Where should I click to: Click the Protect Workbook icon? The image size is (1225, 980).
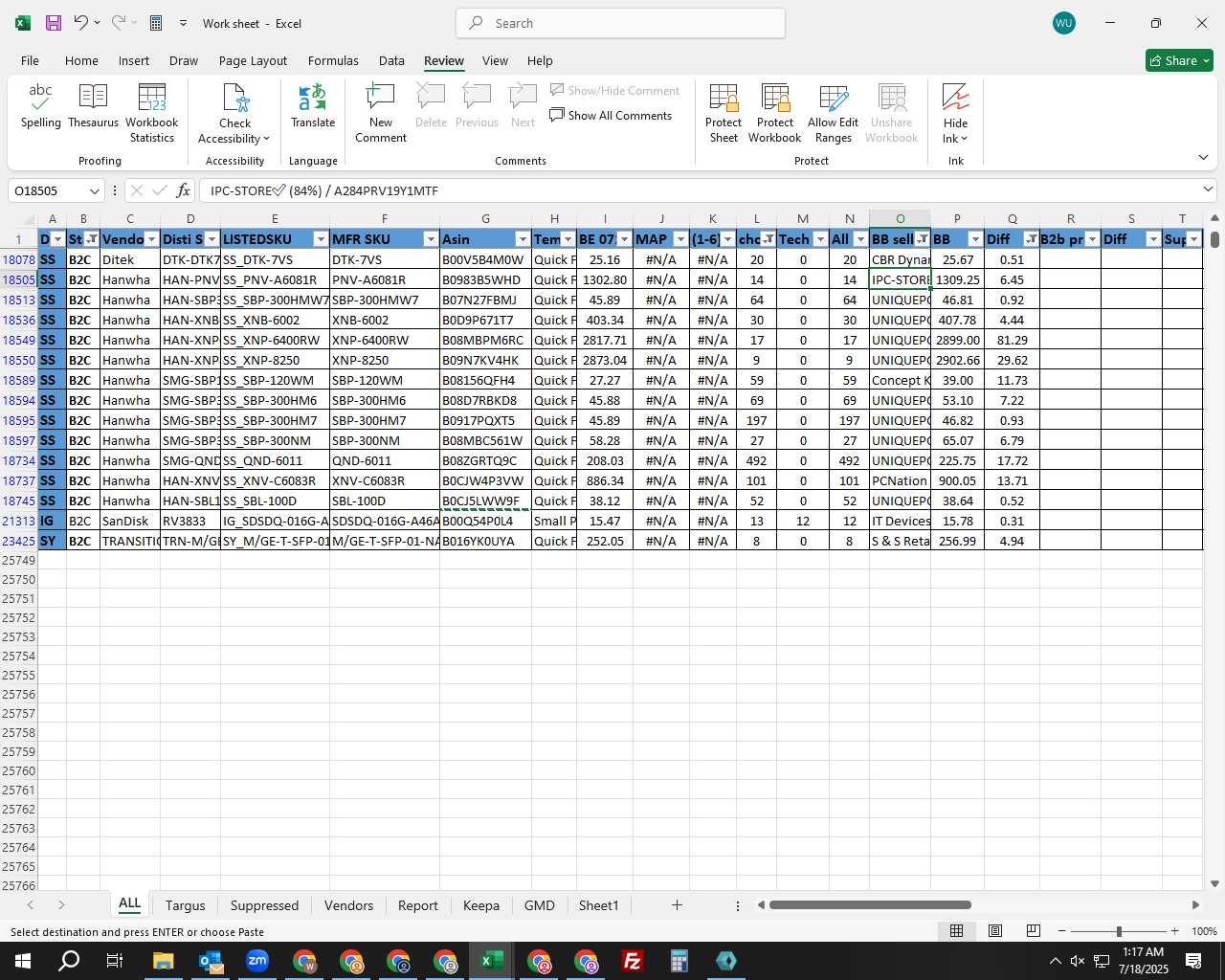coord(775,113)
